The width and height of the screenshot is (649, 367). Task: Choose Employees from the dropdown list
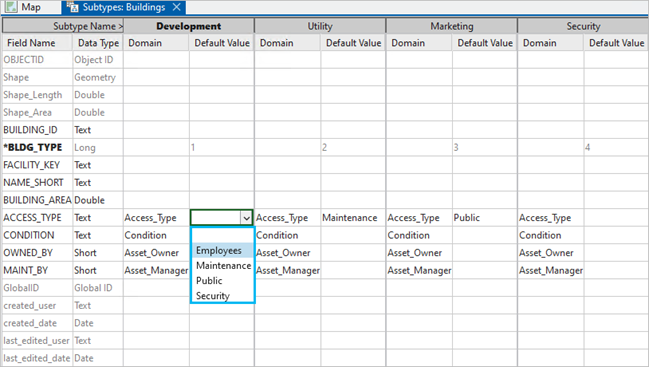[222, 251]
